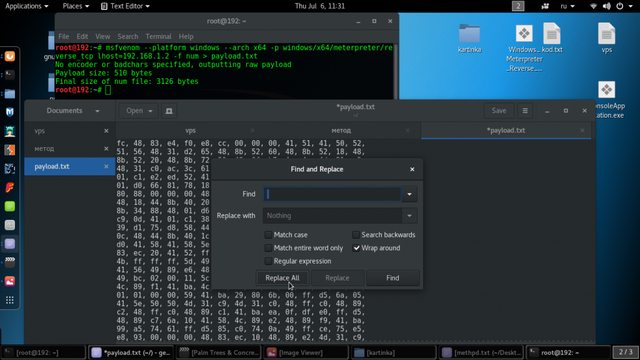This screenshot has width=640, height=360.
Task: Open the Text Editor app menu in the top bar
Action: click(x=125, y=6)
